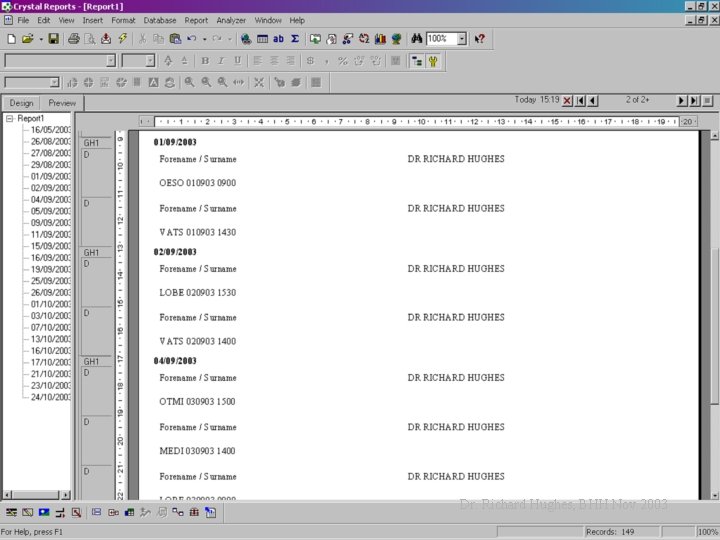Toggle the group tree icon
Viewport: 720px width, 540px height.
point(416,61)
